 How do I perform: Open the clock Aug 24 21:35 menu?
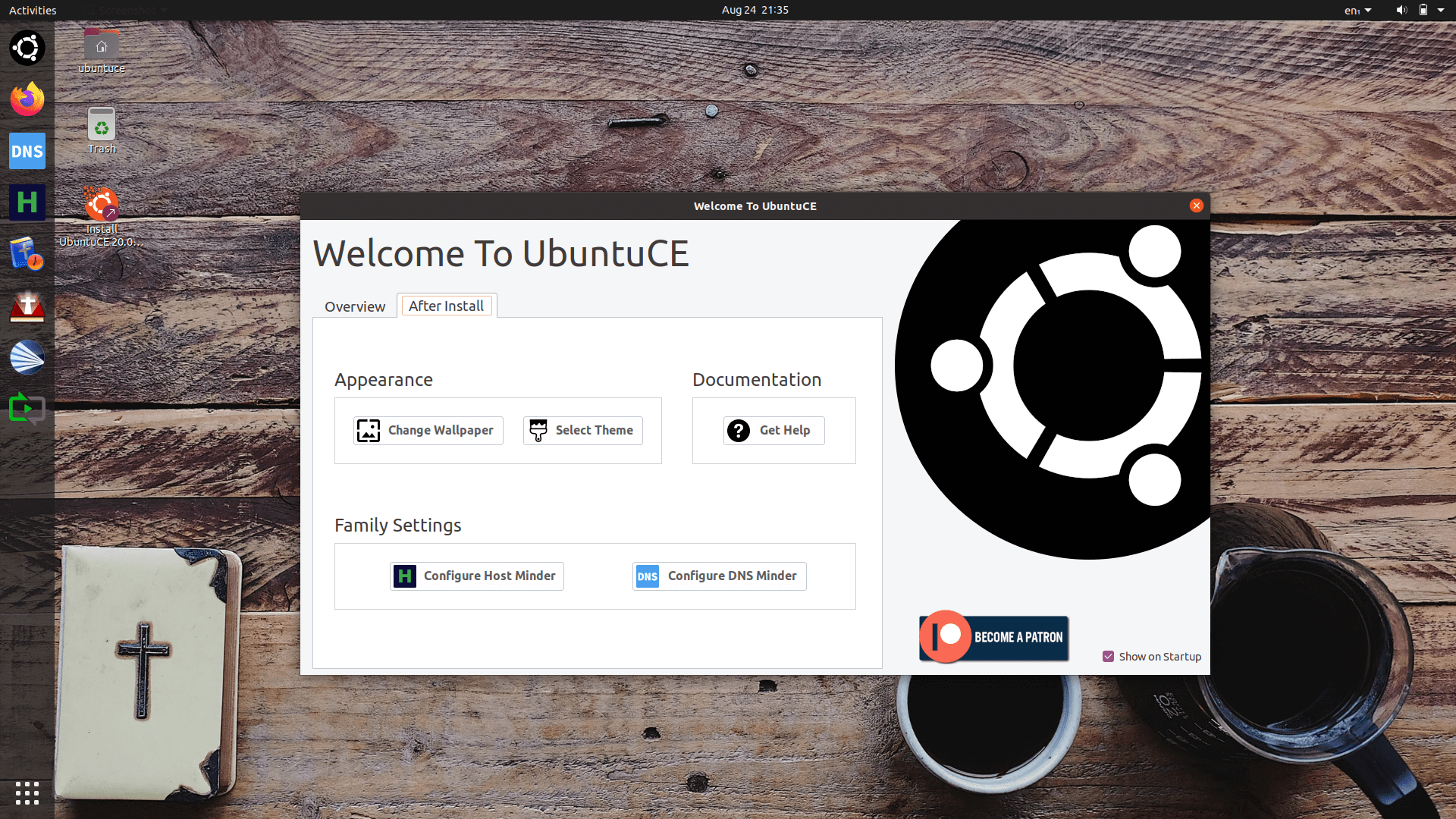point(755,10)
